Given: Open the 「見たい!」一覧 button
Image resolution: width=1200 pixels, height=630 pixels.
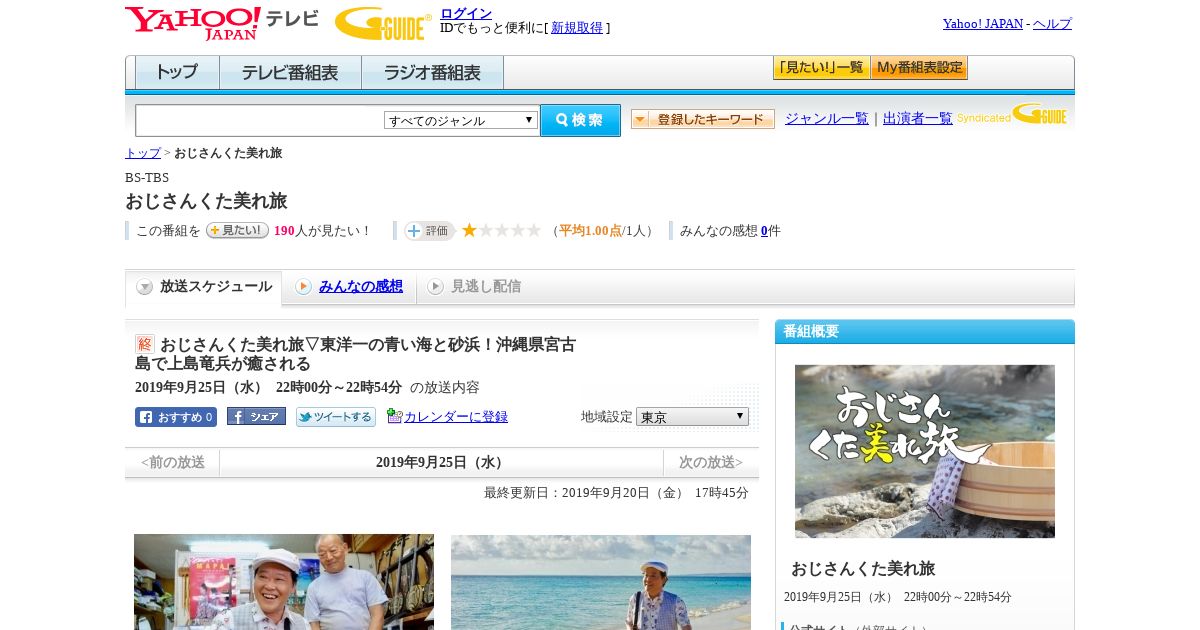Looking at the screenshot, I should coord(821,68).
